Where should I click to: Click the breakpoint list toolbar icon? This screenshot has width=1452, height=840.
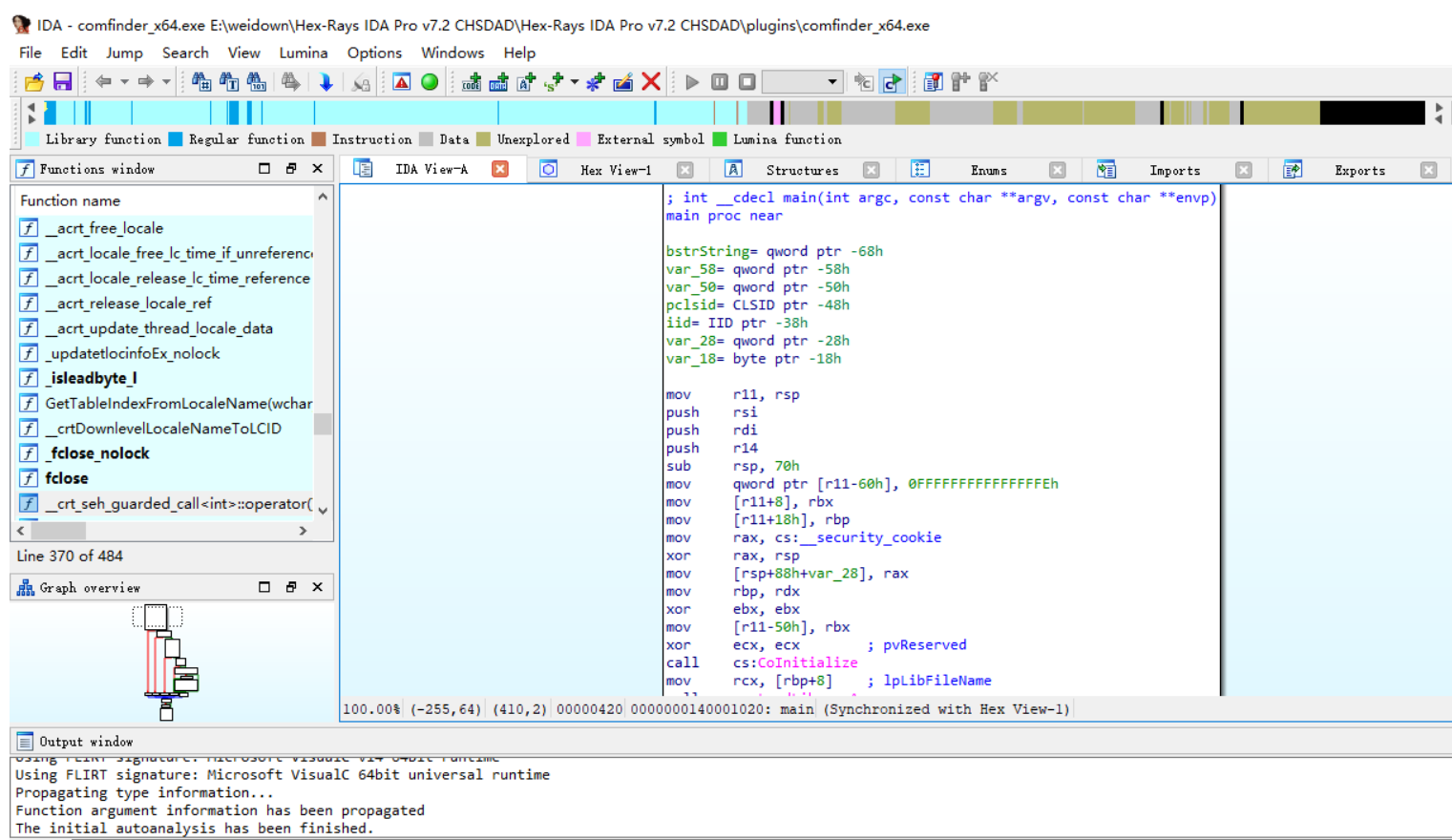[x=933, y=82]
